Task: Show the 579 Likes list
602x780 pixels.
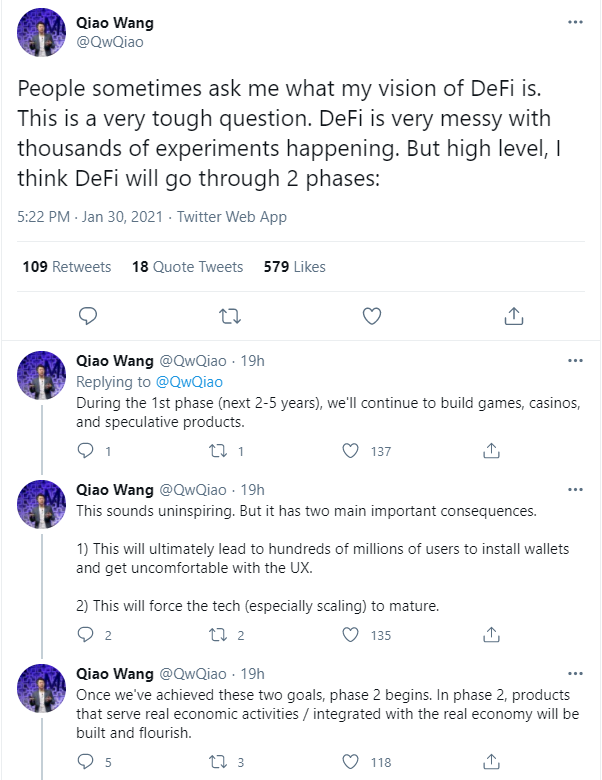Action: pyautogui.click(x=295, y=267)
